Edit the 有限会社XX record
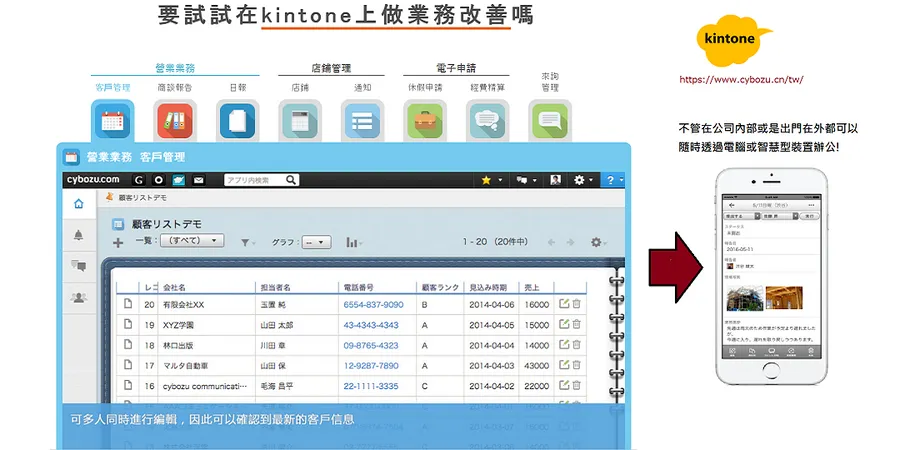Image resolution: width=900 pixels, height=450 pixels. [564, 304]
